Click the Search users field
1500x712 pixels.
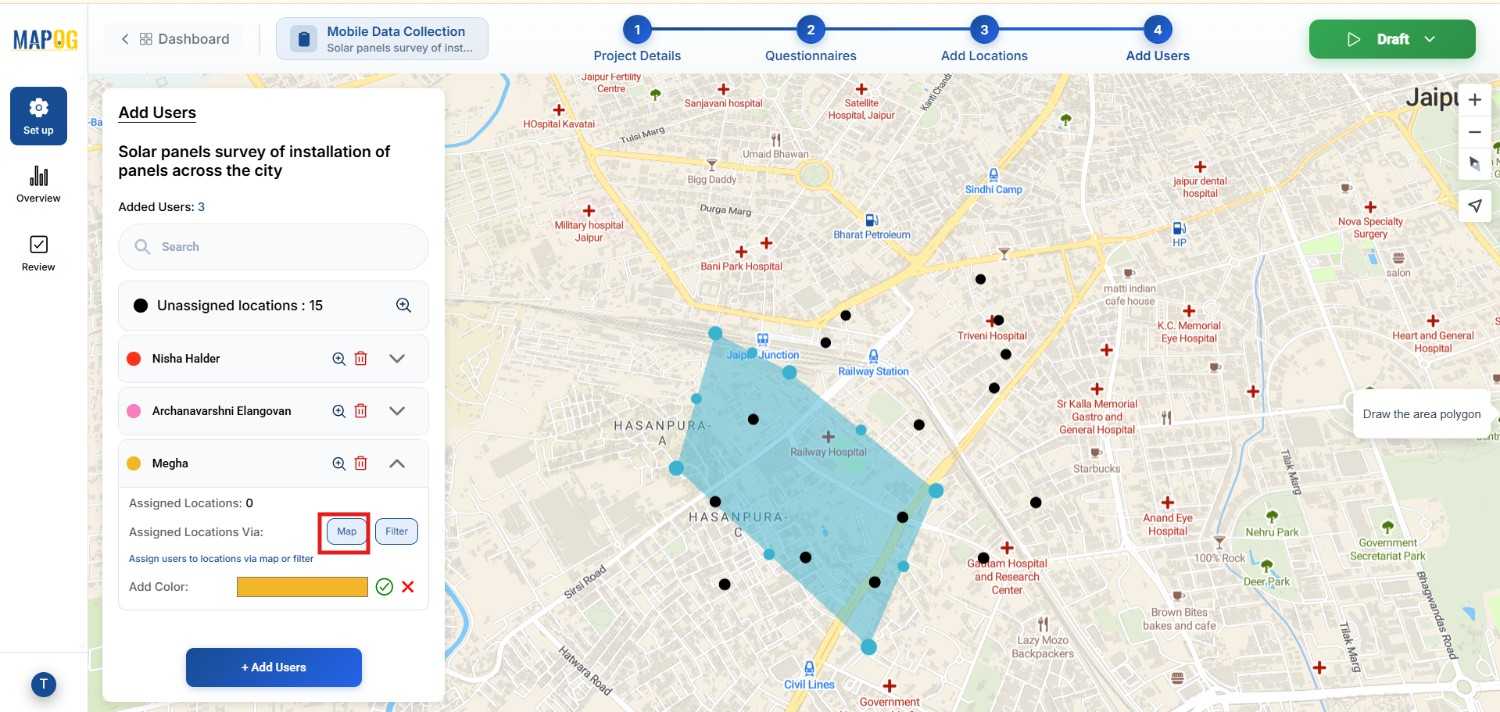coord(273,247)
